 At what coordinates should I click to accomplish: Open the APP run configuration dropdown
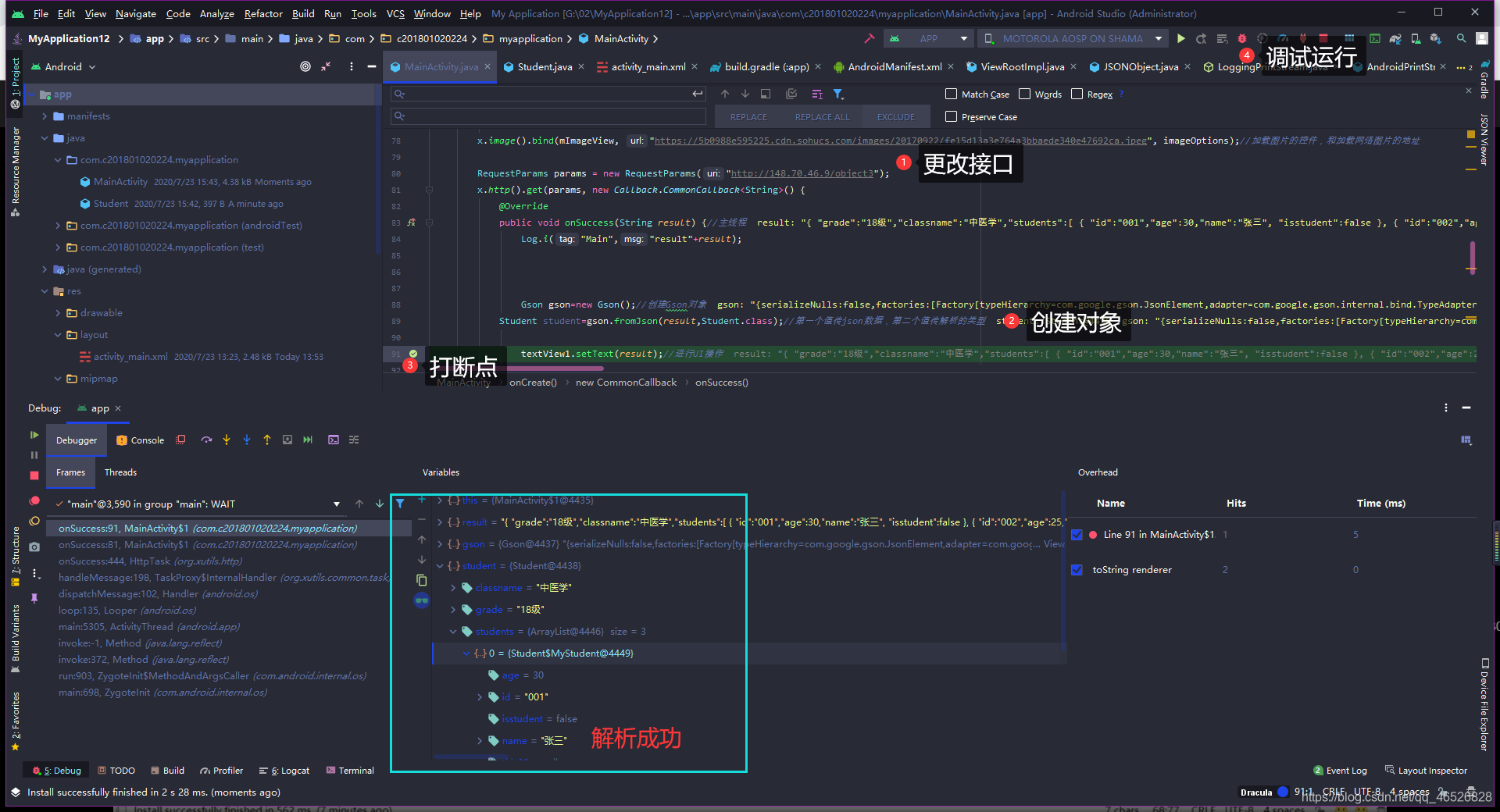coord(929,38)
